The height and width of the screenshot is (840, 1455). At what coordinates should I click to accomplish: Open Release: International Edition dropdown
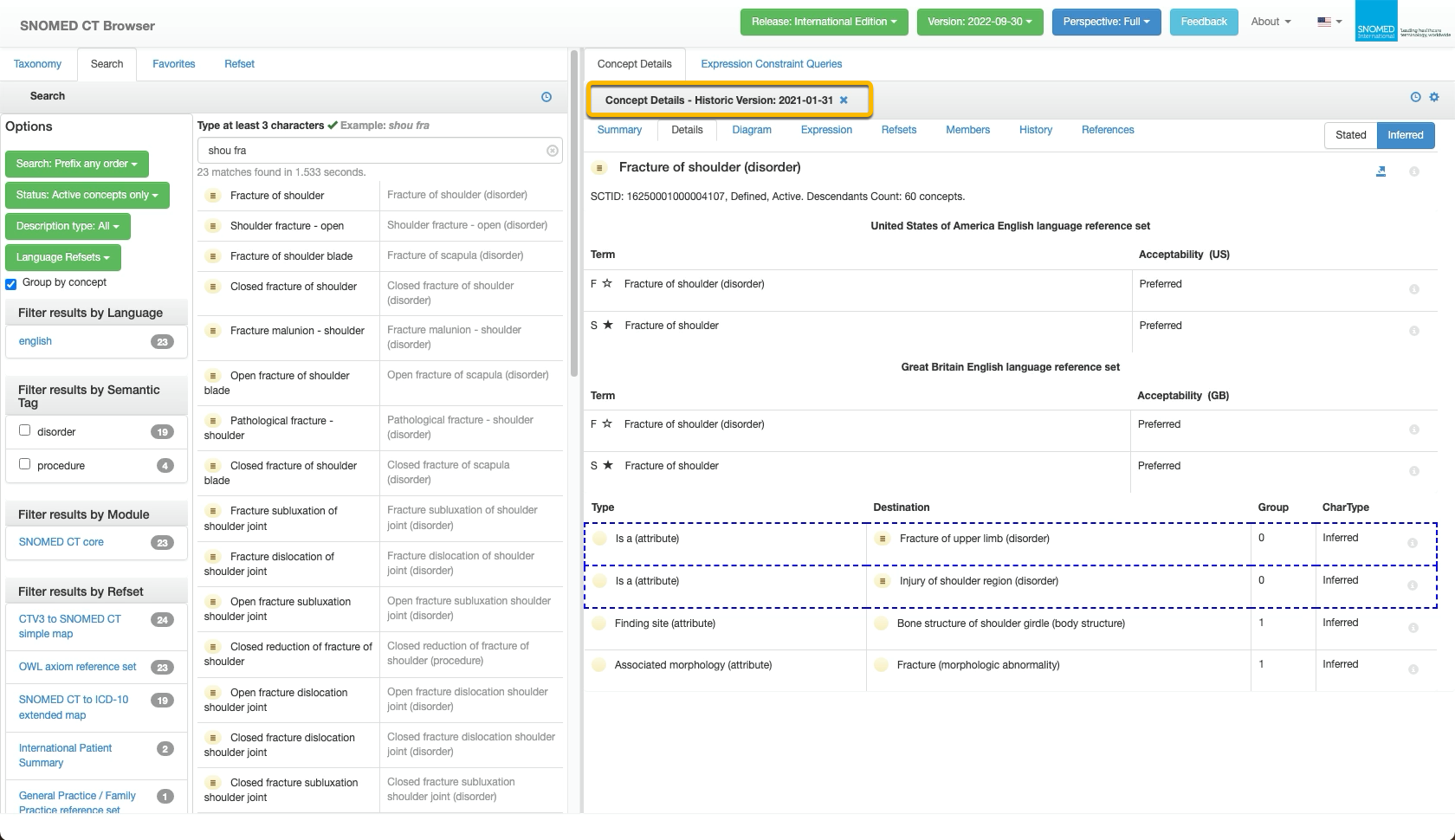(x=824, y=22)
